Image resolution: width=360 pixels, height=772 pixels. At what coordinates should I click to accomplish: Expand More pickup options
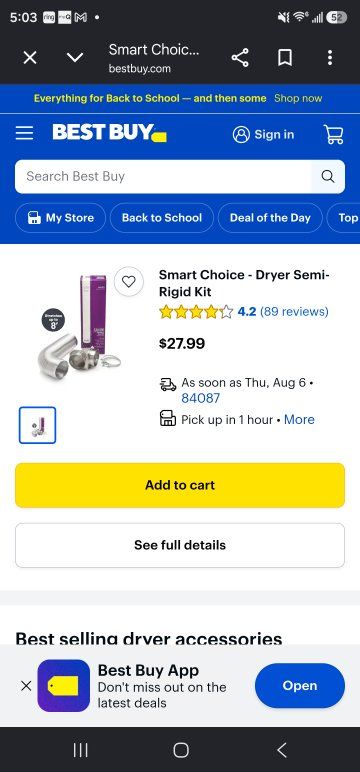tap(299, 419)
